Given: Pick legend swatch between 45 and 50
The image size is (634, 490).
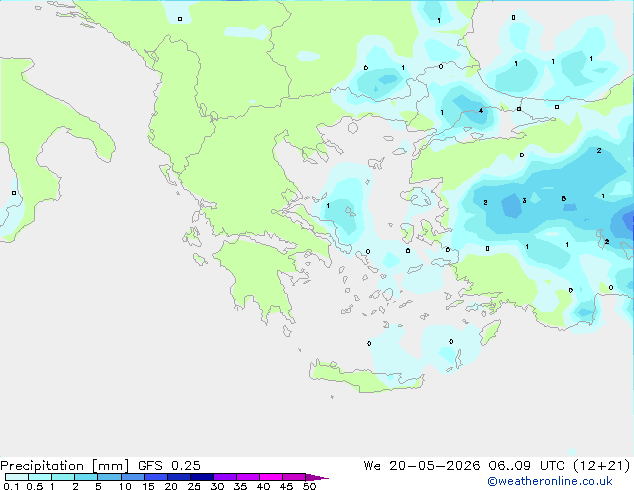Looking at the screenshot, I should pyautogui.click(x=294, y=477).
